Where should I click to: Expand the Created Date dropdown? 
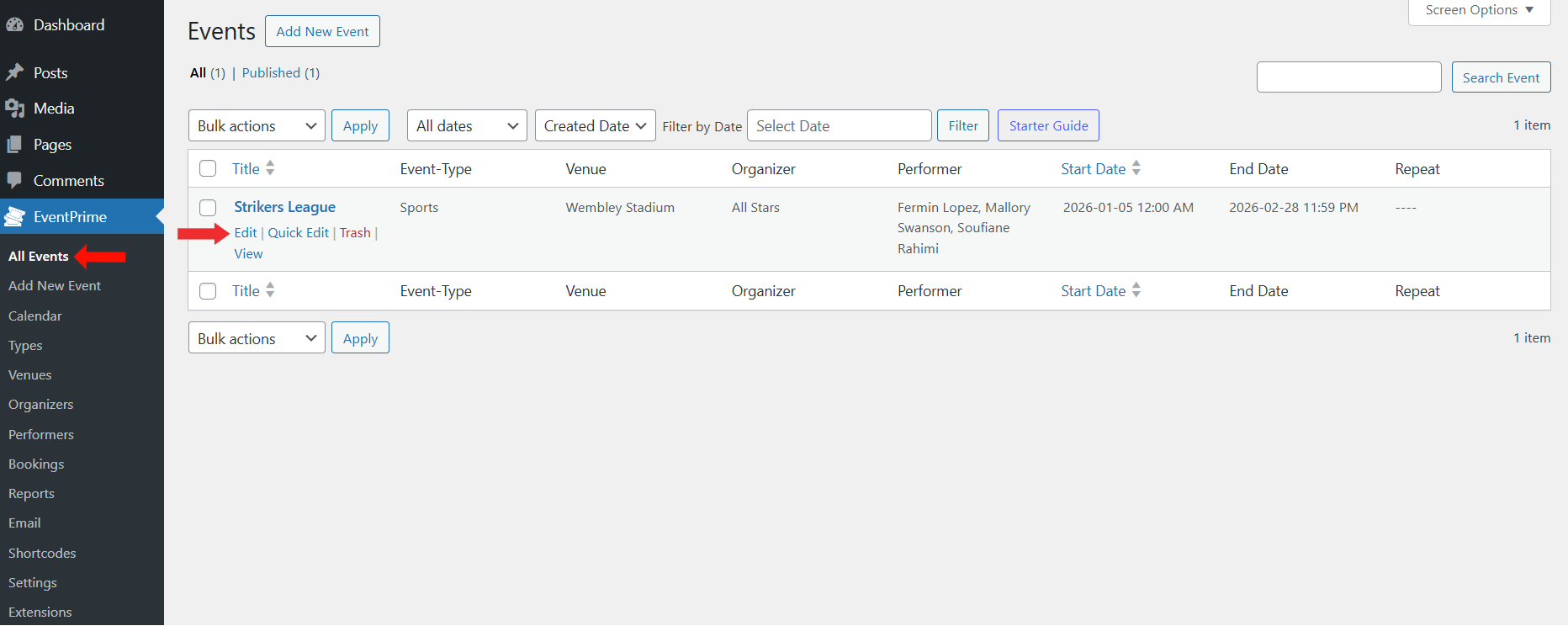595,126
